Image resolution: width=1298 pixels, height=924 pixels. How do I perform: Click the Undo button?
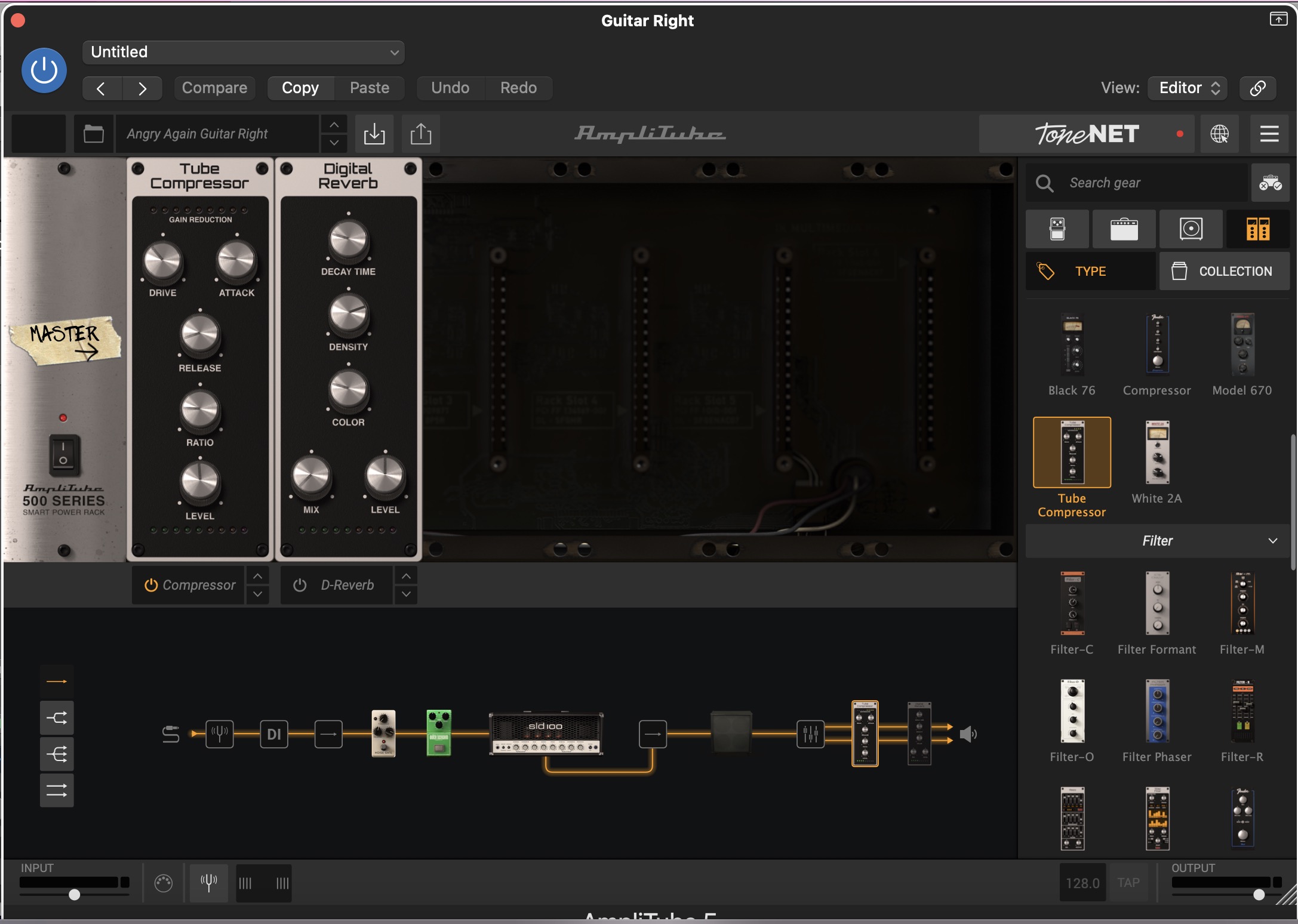coord(450,88)
